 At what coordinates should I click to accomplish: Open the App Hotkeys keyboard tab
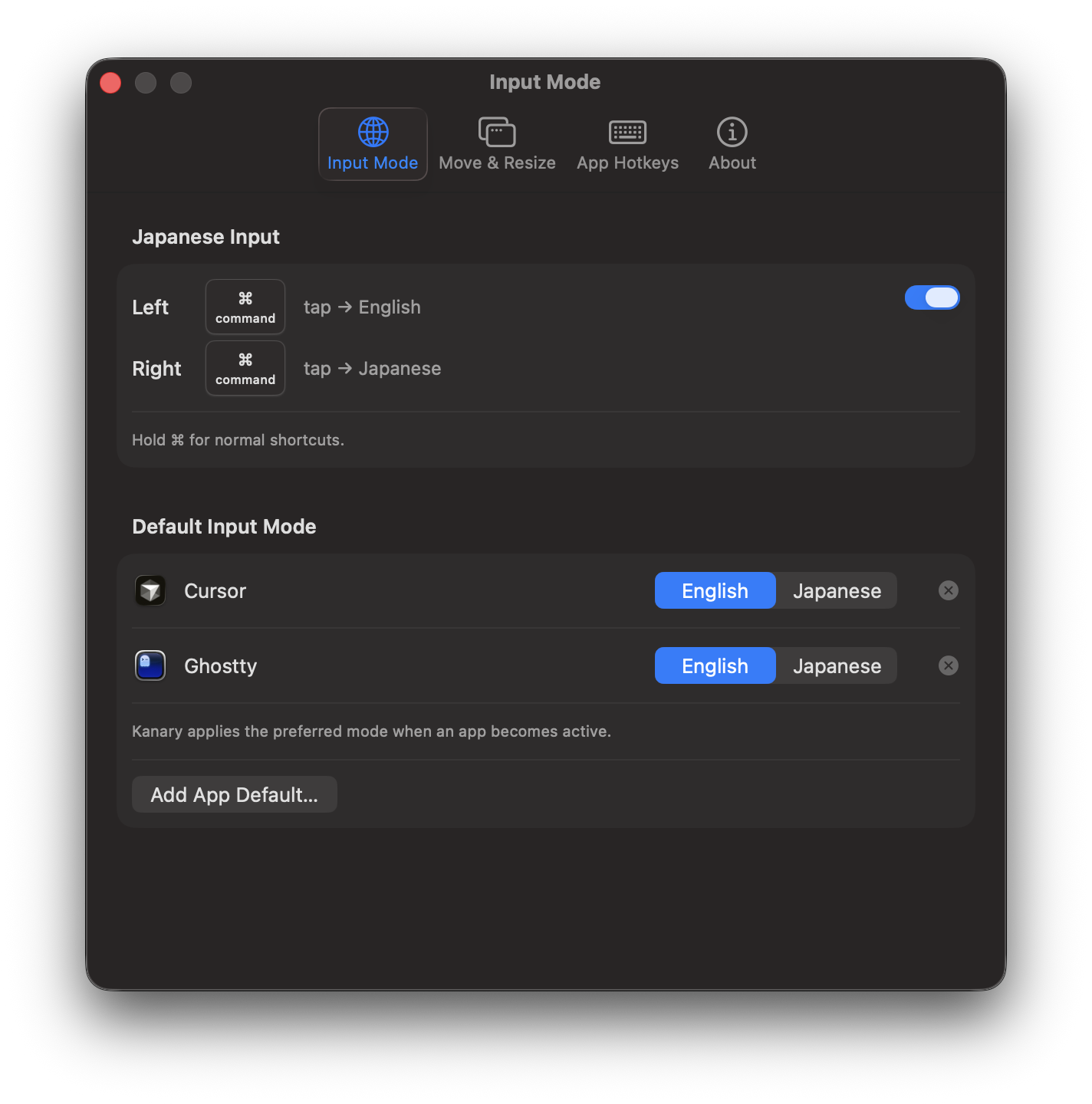tap(627, 144)
